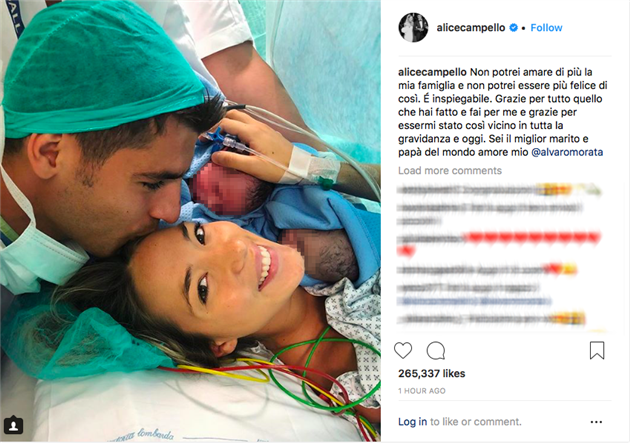Click the last blurred comment row
The image size is (630, 443).
491,319
